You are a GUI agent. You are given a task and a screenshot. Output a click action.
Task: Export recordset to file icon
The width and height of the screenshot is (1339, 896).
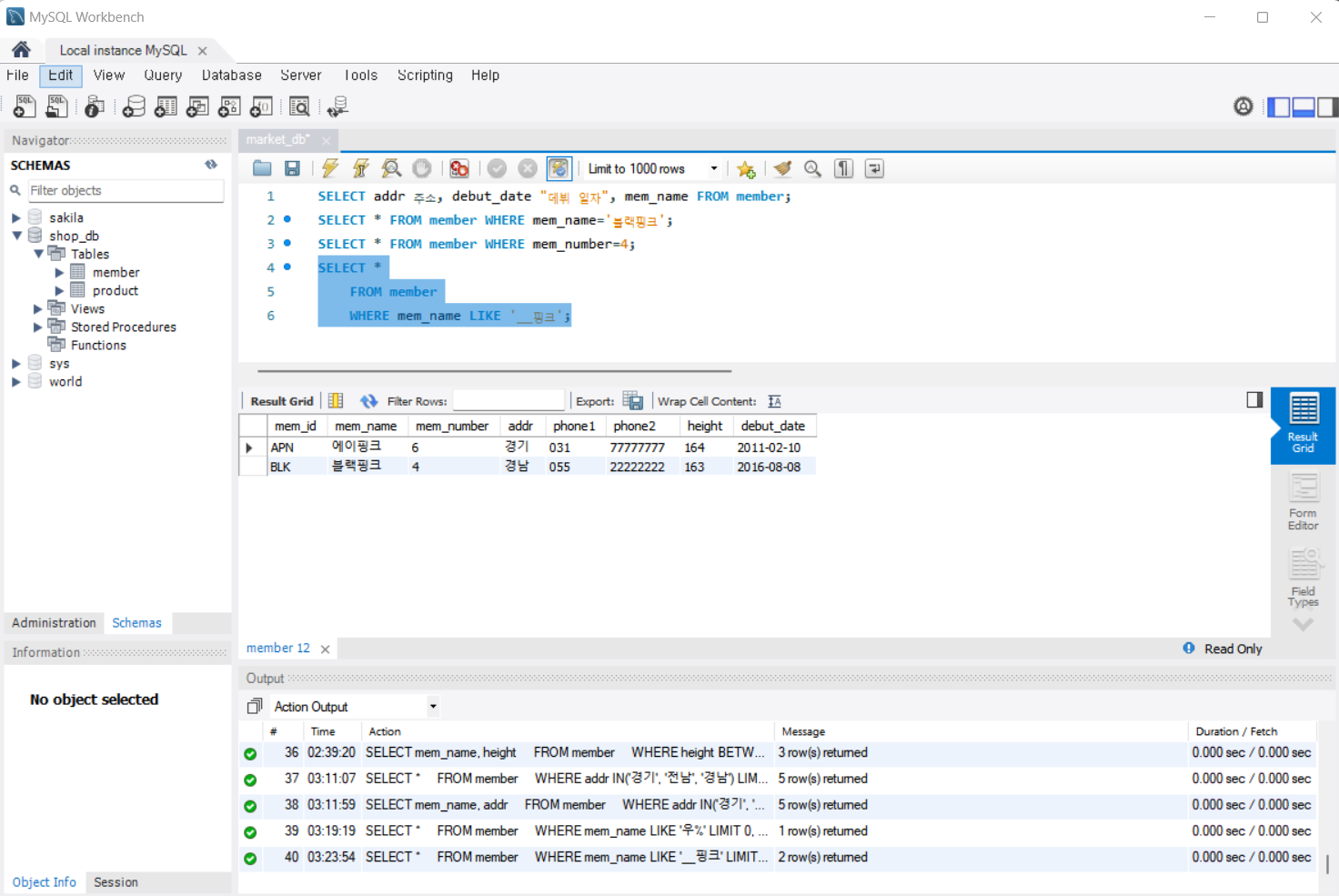pos(633,400)
